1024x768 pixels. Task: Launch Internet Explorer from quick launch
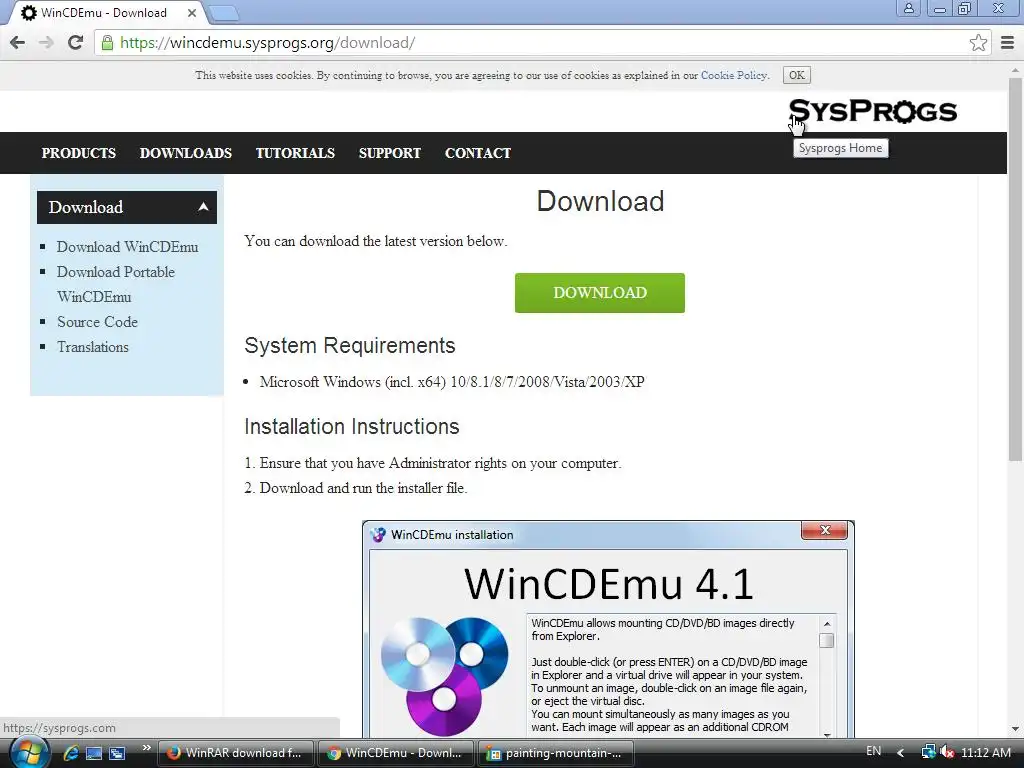pos(71,753)
